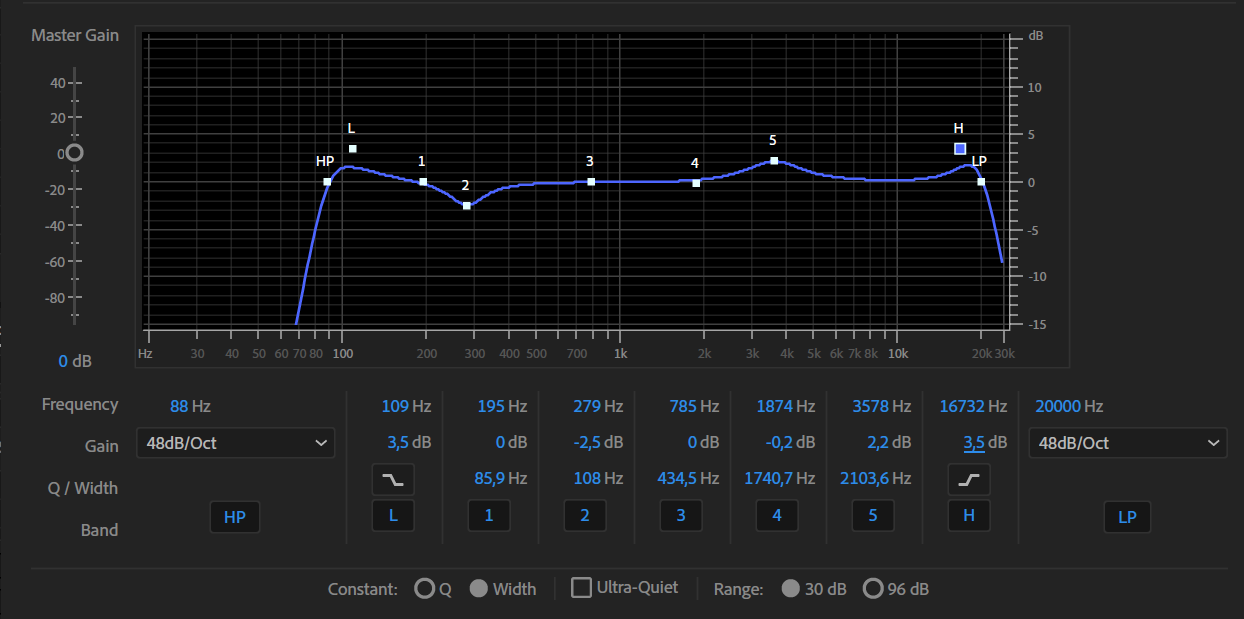Select the Constant Width radio button
The image size is (1244, 619).
(x=479, y=588)
